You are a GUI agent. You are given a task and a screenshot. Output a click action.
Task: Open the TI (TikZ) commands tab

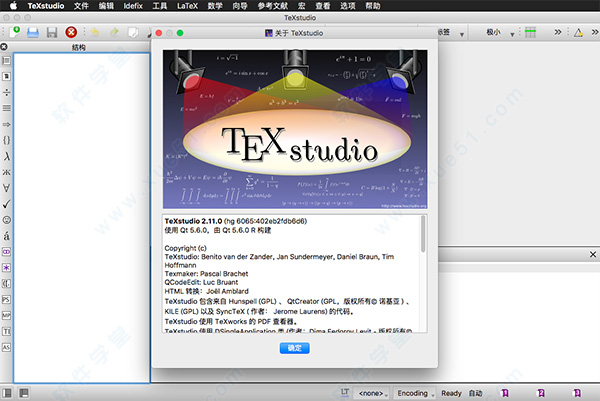tap(7, 331)
